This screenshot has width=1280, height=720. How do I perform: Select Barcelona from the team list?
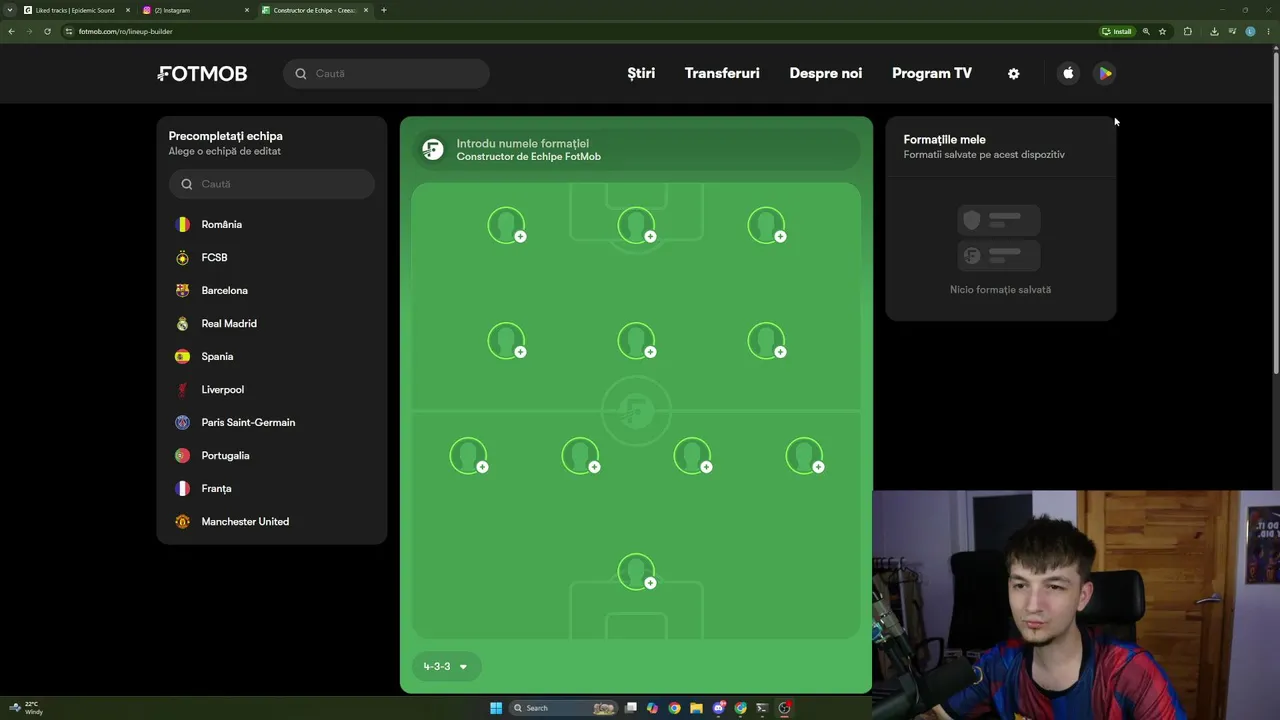pos(272,291)
